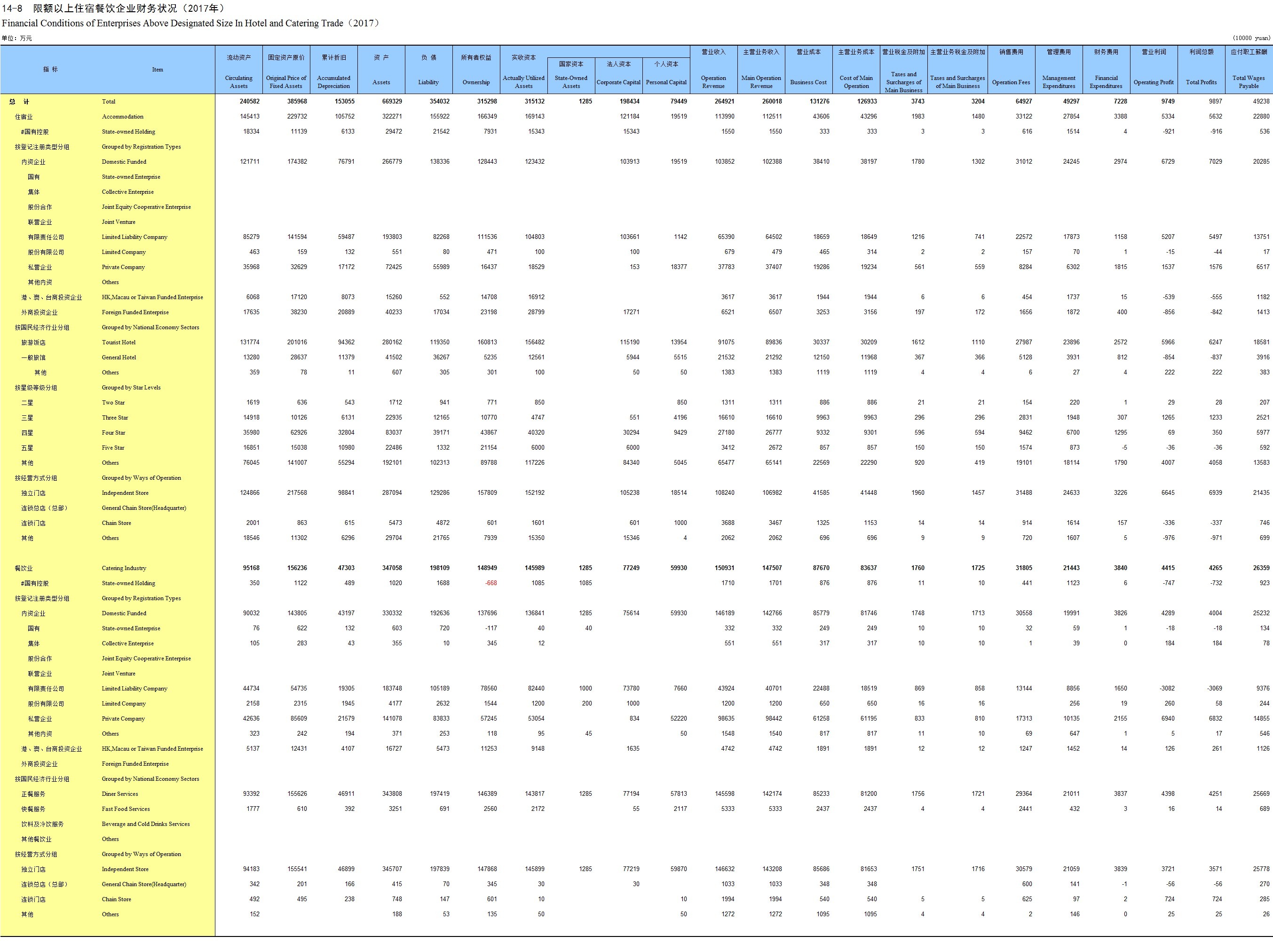This screenshot has height=952, width=1273.
Task: Select the 'State-Owned Assets' sub-header cell
Action: pyautogui.click(x=571, y=81)
